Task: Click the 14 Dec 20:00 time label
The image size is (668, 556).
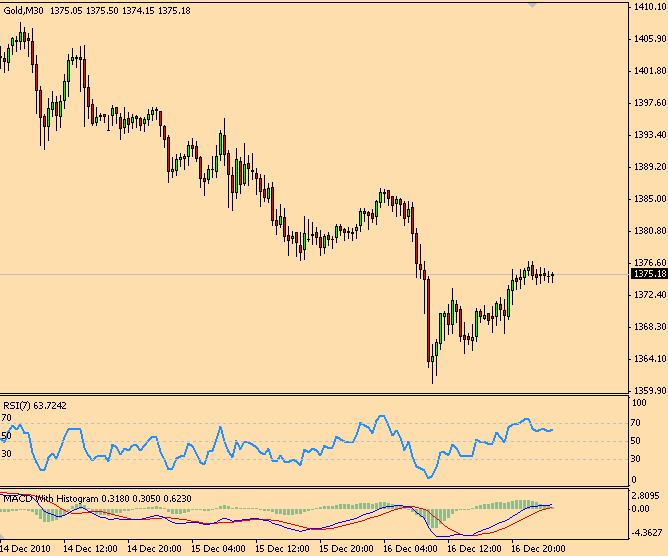Action: [x=155, y=549]
